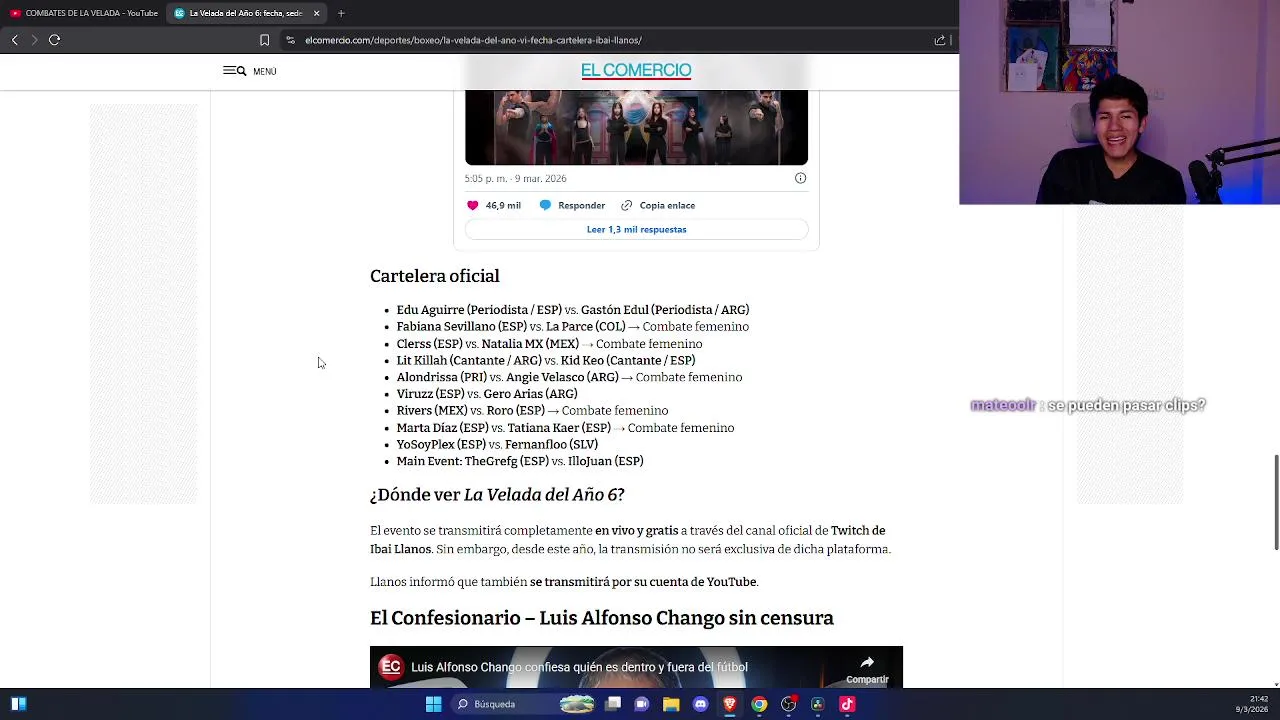Click 'Fabiana Sevillano (ESP)' list row
The image size is (1280, 720).
(572, 327)
